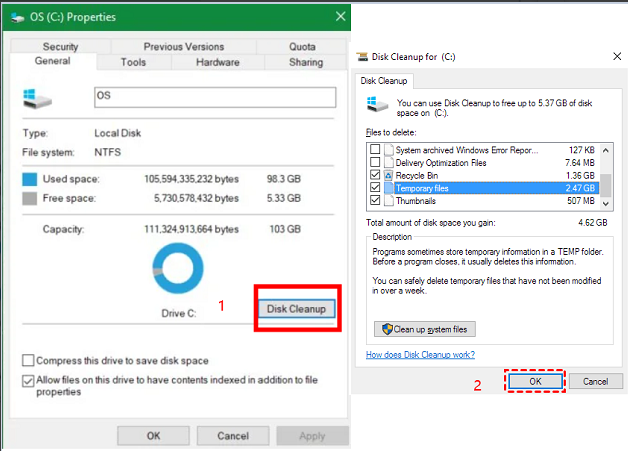Click the Recycle Bin icon in file list
628x451 pixels.
coord(387,174)
